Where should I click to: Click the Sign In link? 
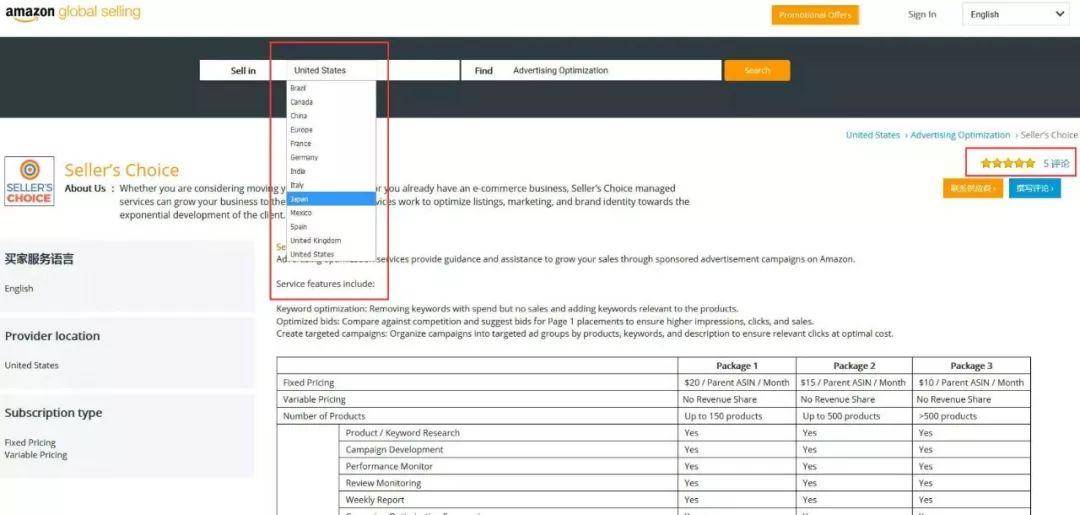click(922, 14)
